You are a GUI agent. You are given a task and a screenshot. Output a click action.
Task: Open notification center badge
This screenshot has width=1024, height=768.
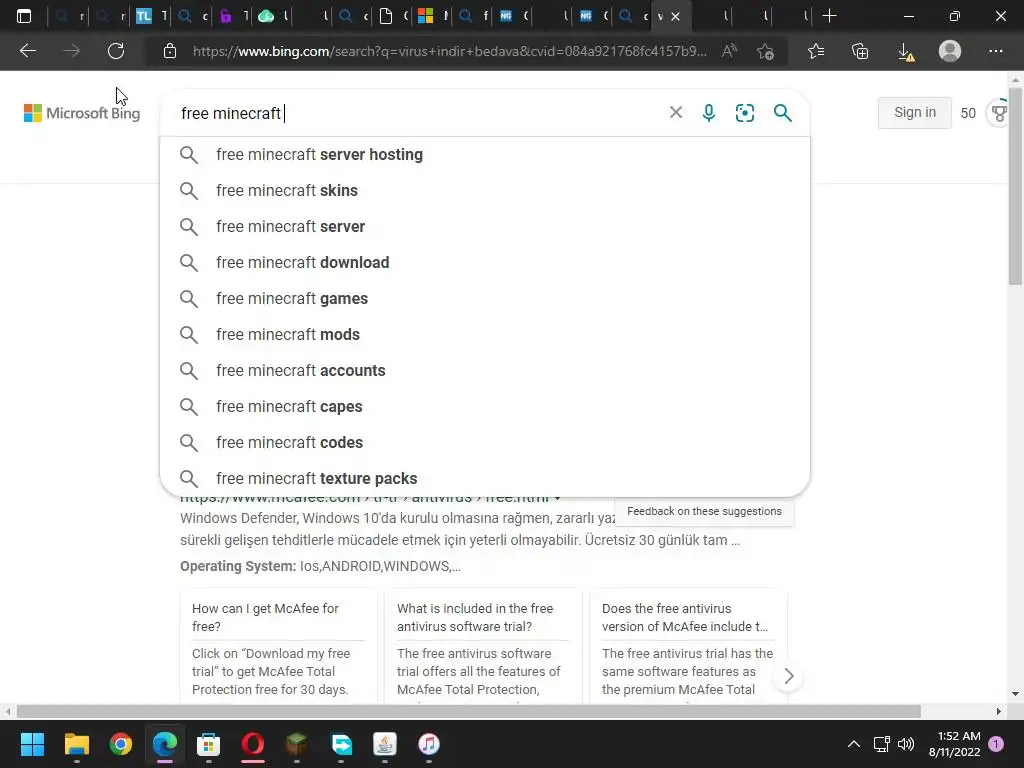point(996,744)
